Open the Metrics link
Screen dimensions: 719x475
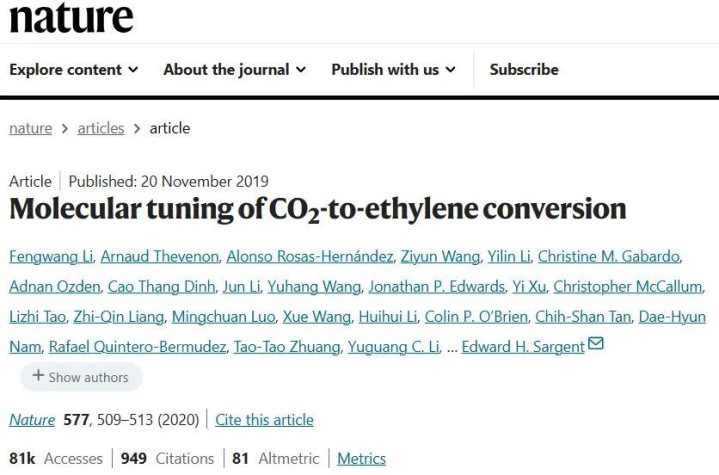click(361, 458)
